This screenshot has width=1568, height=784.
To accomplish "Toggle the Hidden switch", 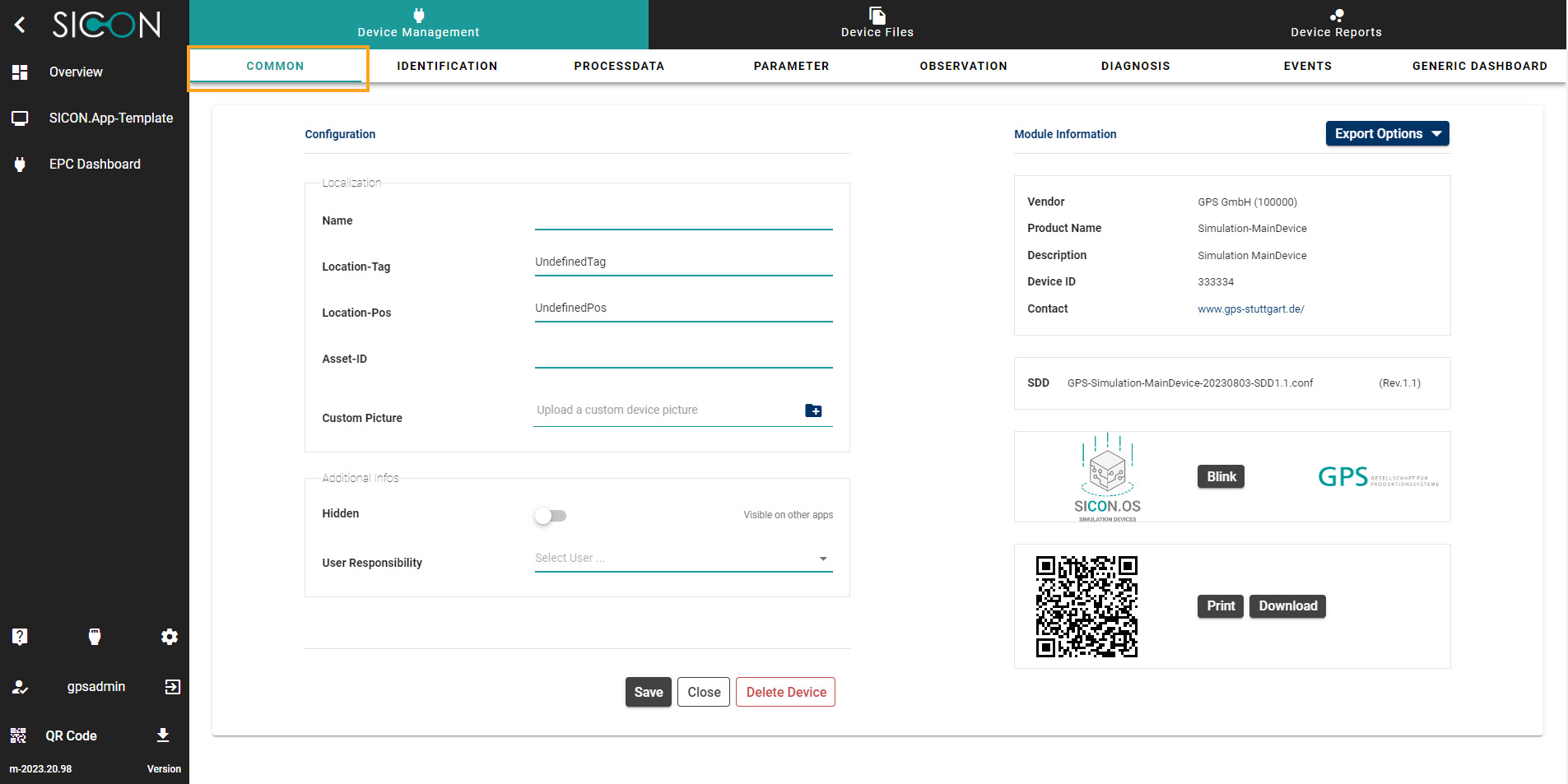I will tap(551, 516).
